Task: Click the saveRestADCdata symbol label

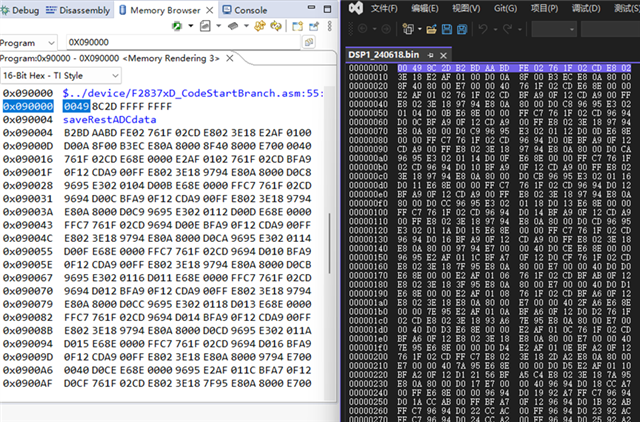Action: pos(109,120)
